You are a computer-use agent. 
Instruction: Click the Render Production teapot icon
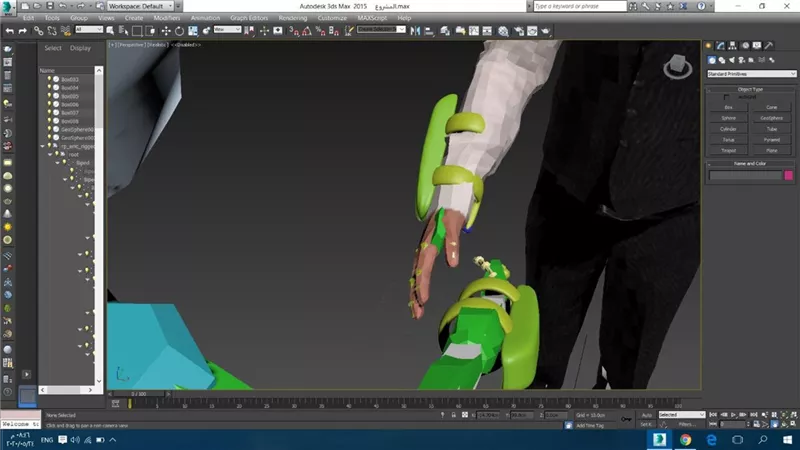pos(546,31)
